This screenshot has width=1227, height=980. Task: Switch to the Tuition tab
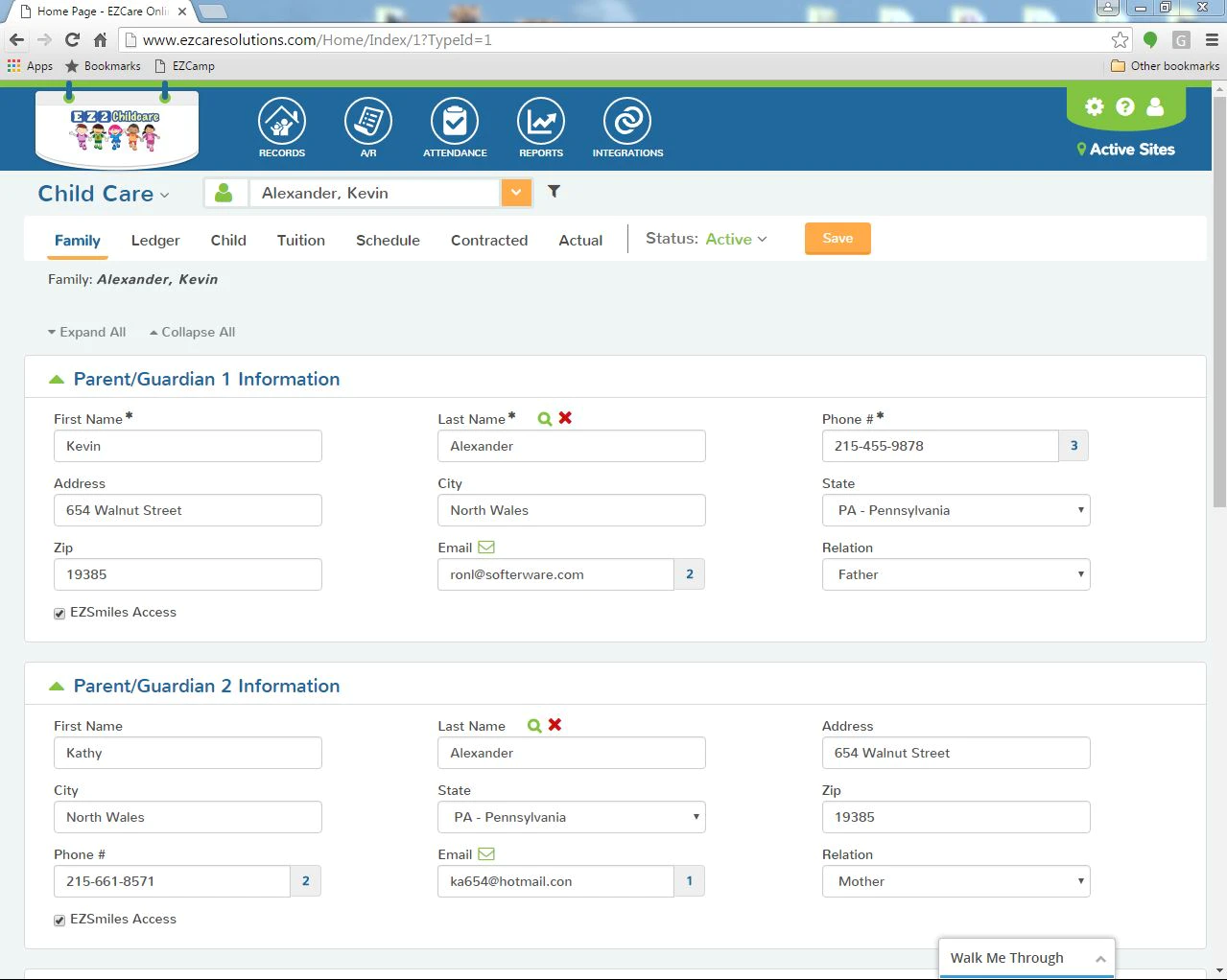[301, 241]
